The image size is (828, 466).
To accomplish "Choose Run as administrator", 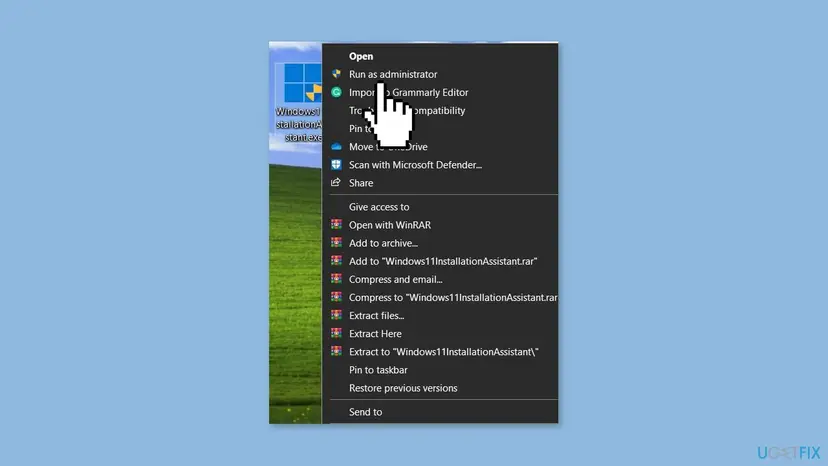I will (x=393, y=74).
